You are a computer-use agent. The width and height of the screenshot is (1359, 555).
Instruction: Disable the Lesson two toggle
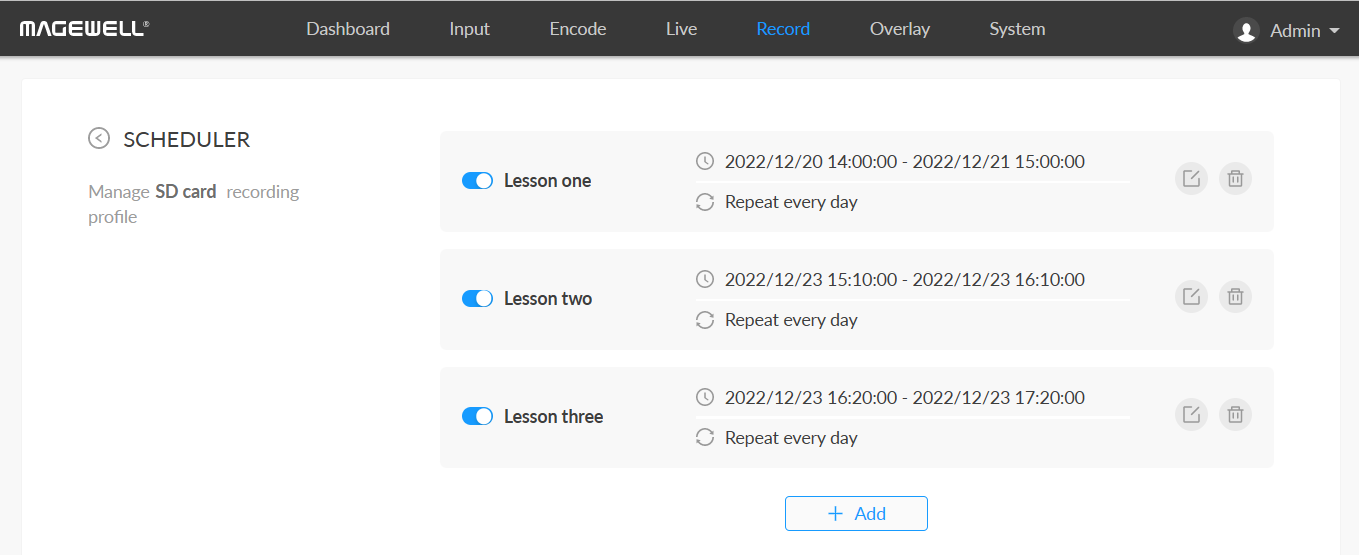(x=477, y=299)
